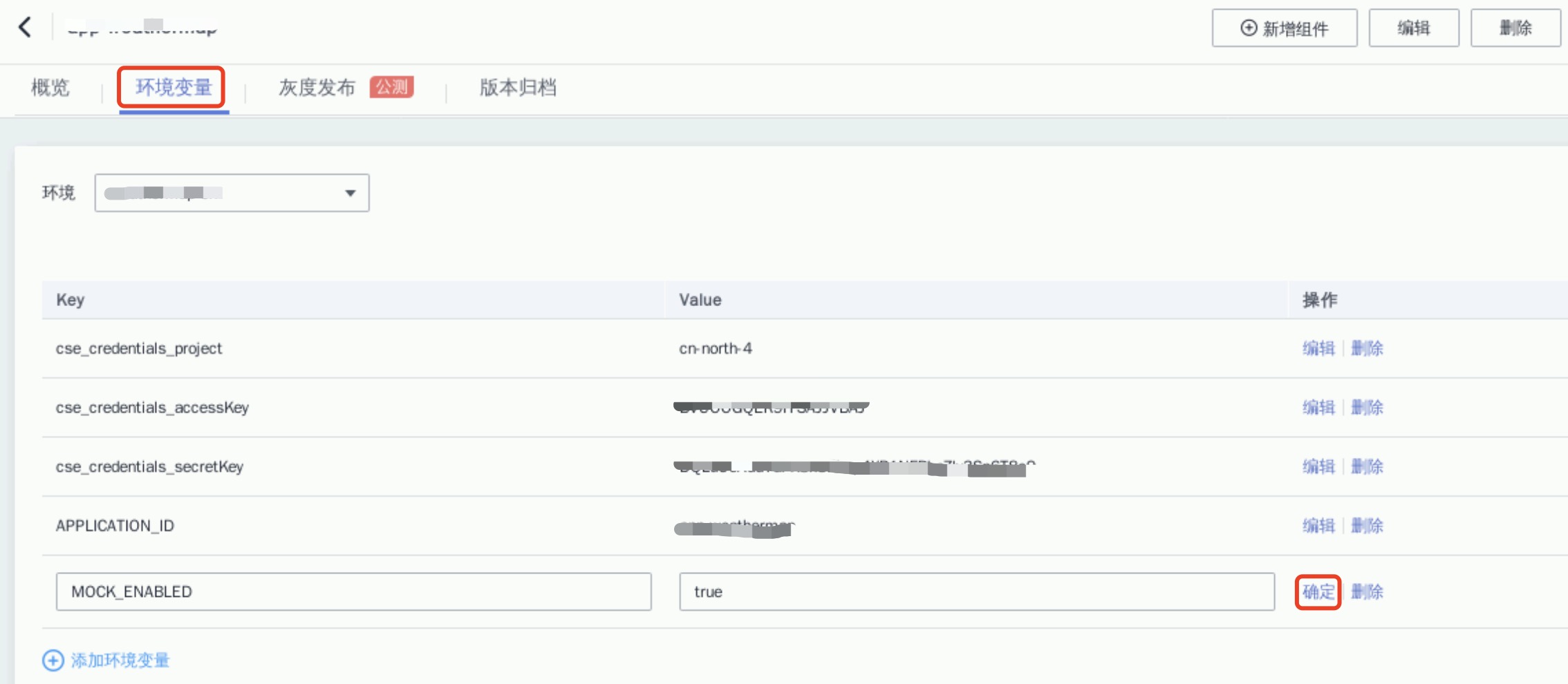Click the back arrow icon
This screenshot has height=684, width=1568.
(x=26, y=28)
